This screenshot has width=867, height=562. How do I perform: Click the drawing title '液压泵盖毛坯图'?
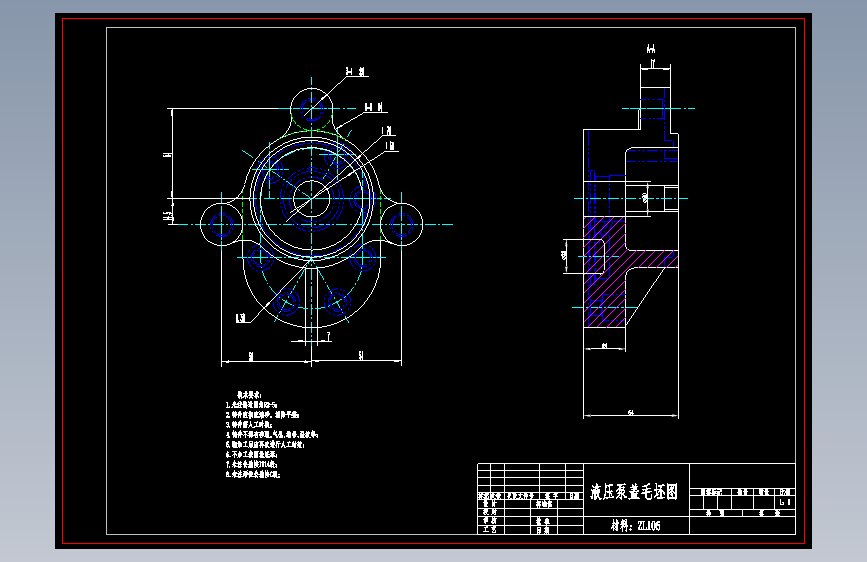pyautogui.click(x=634, y=491)
